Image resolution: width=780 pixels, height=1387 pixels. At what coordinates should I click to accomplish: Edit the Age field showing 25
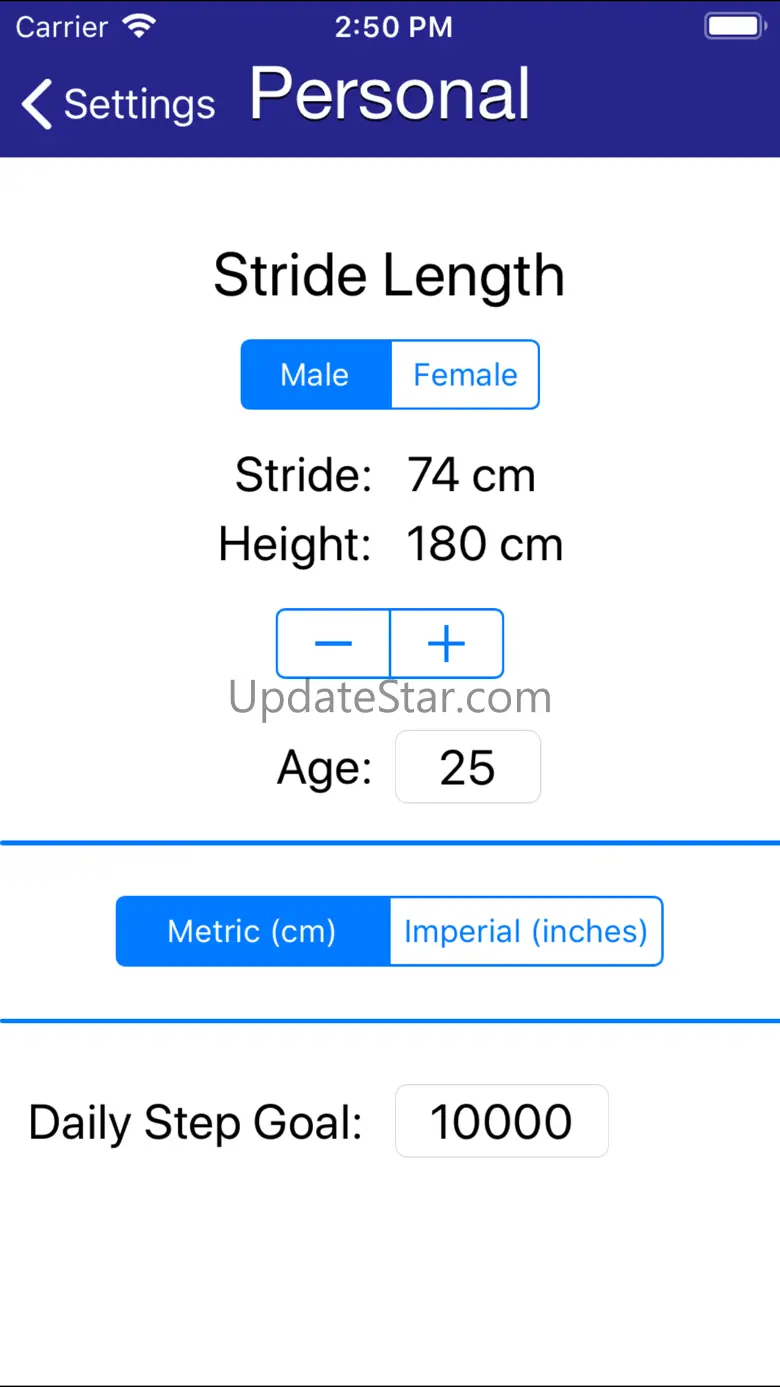(x=468, y=767)
